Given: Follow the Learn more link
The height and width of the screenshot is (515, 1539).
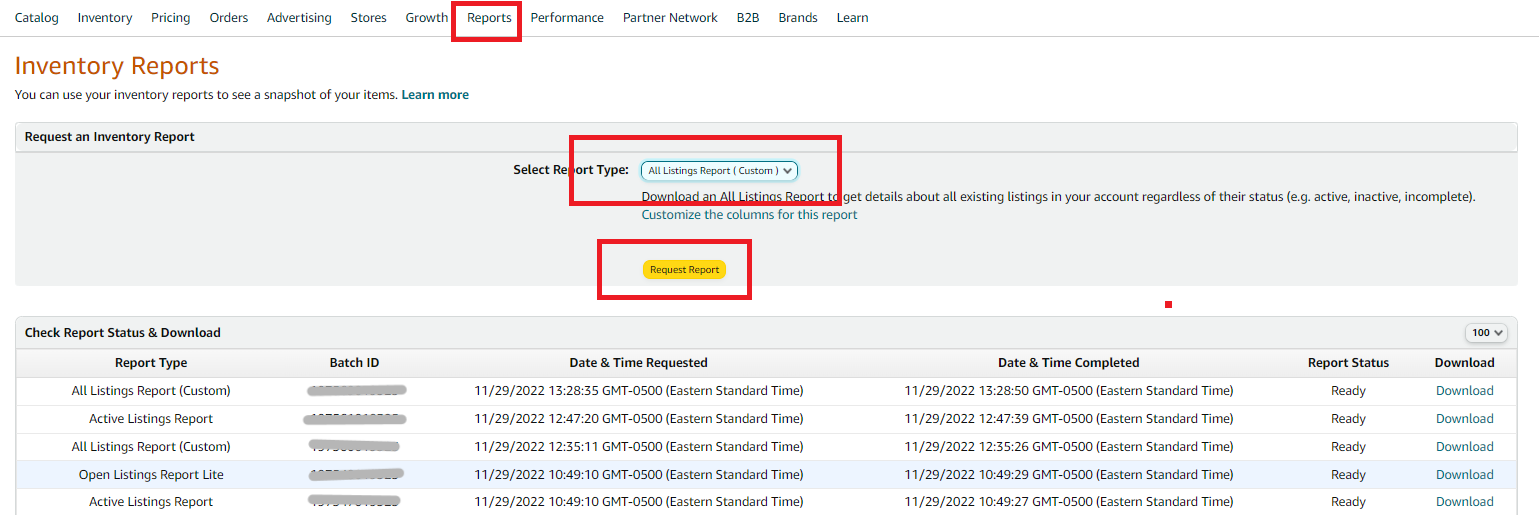Looking at the screenshot, I should click(435, 95).
